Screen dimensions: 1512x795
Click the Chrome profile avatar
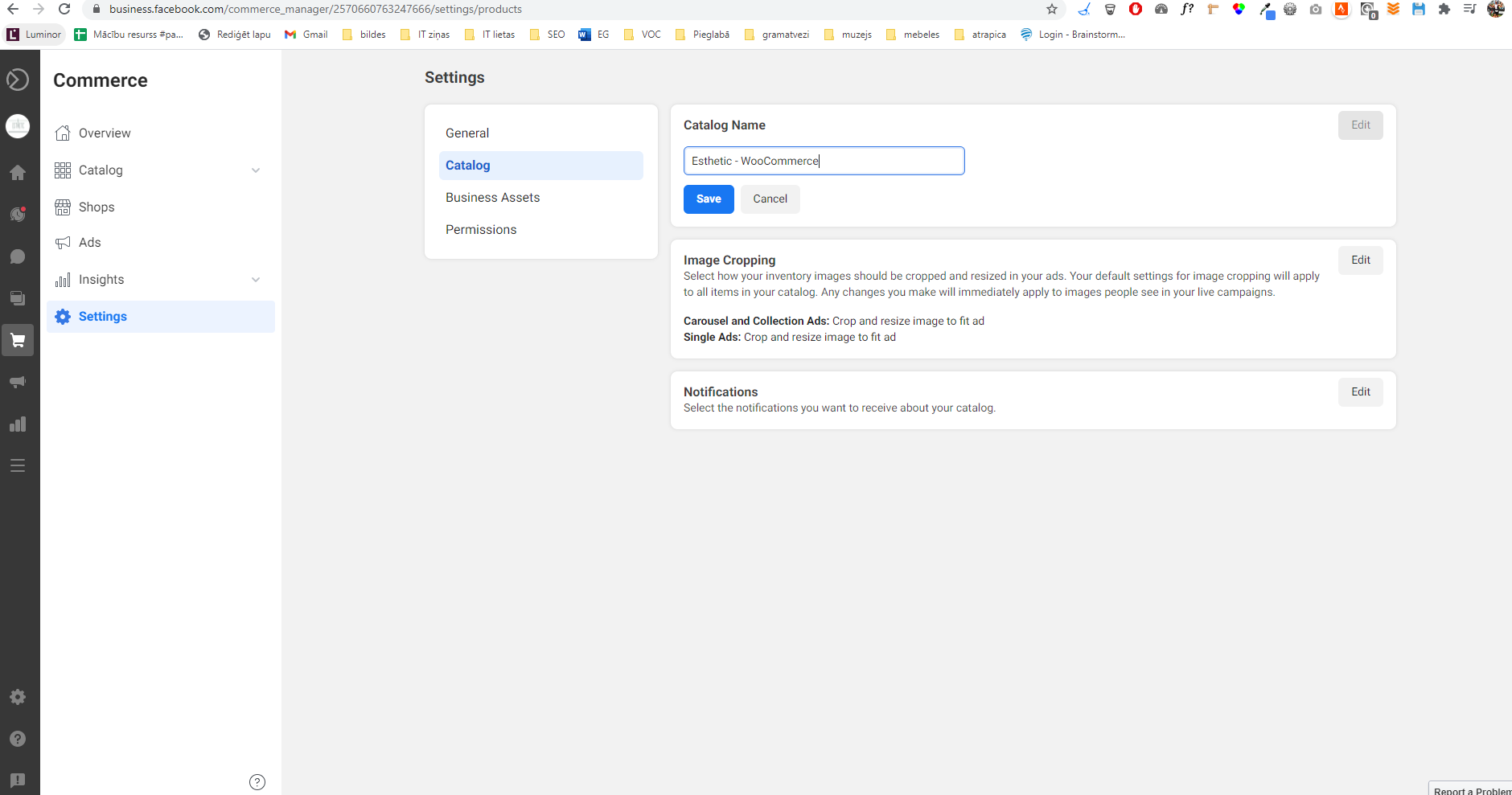(x=1496, y=9)
